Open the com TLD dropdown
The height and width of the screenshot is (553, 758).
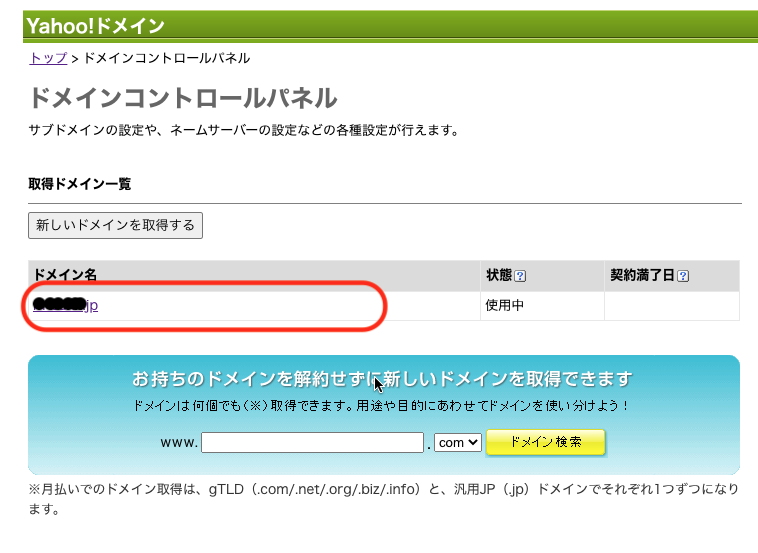pyautogui.click(x=457, y=442)
